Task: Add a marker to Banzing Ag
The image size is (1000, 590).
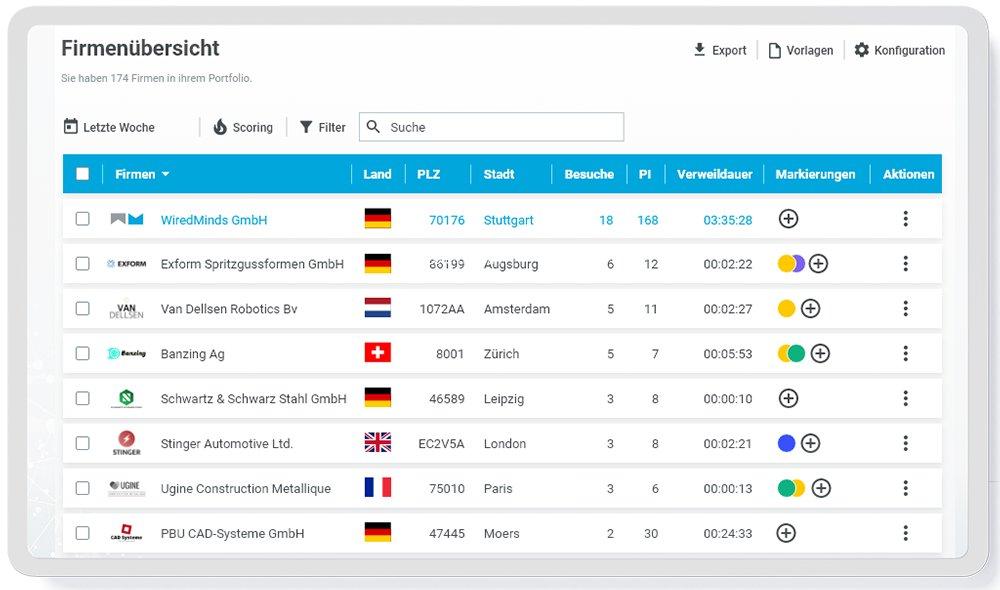Action: [820, 353]
